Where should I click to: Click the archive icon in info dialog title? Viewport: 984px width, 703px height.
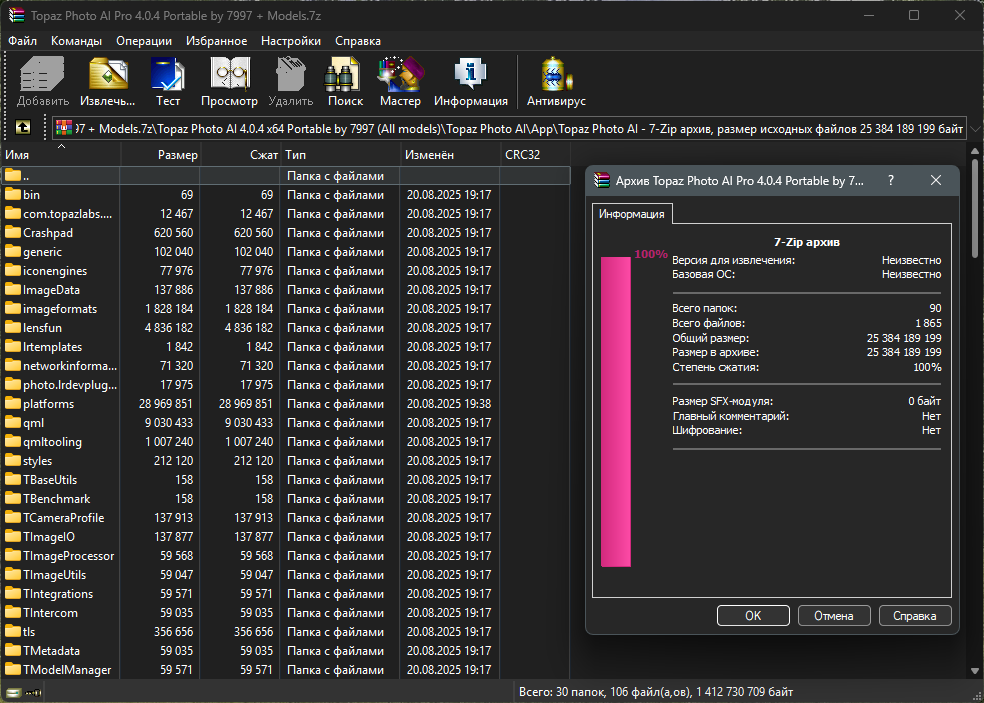click(x=602, y=181)
